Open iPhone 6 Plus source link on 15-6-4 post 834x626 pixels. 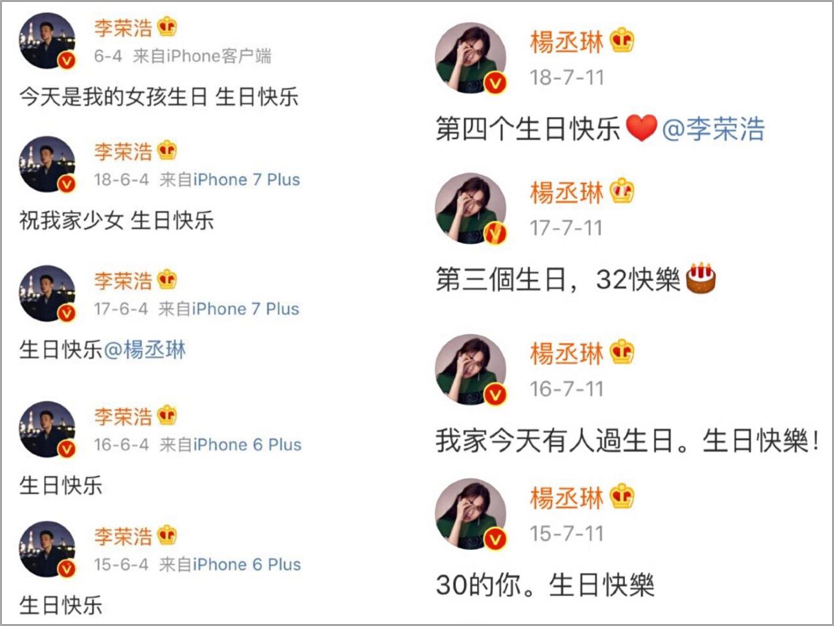(x=247, y=564)
